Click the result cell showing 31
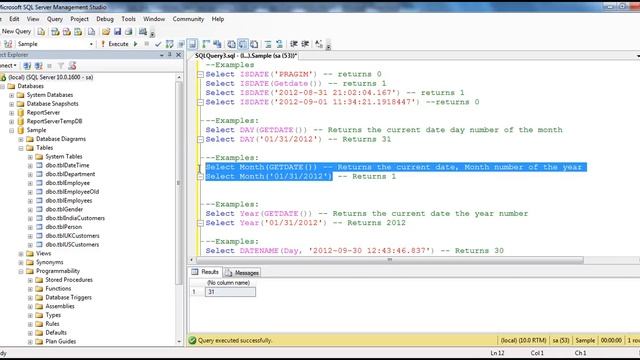 point(230,292)
